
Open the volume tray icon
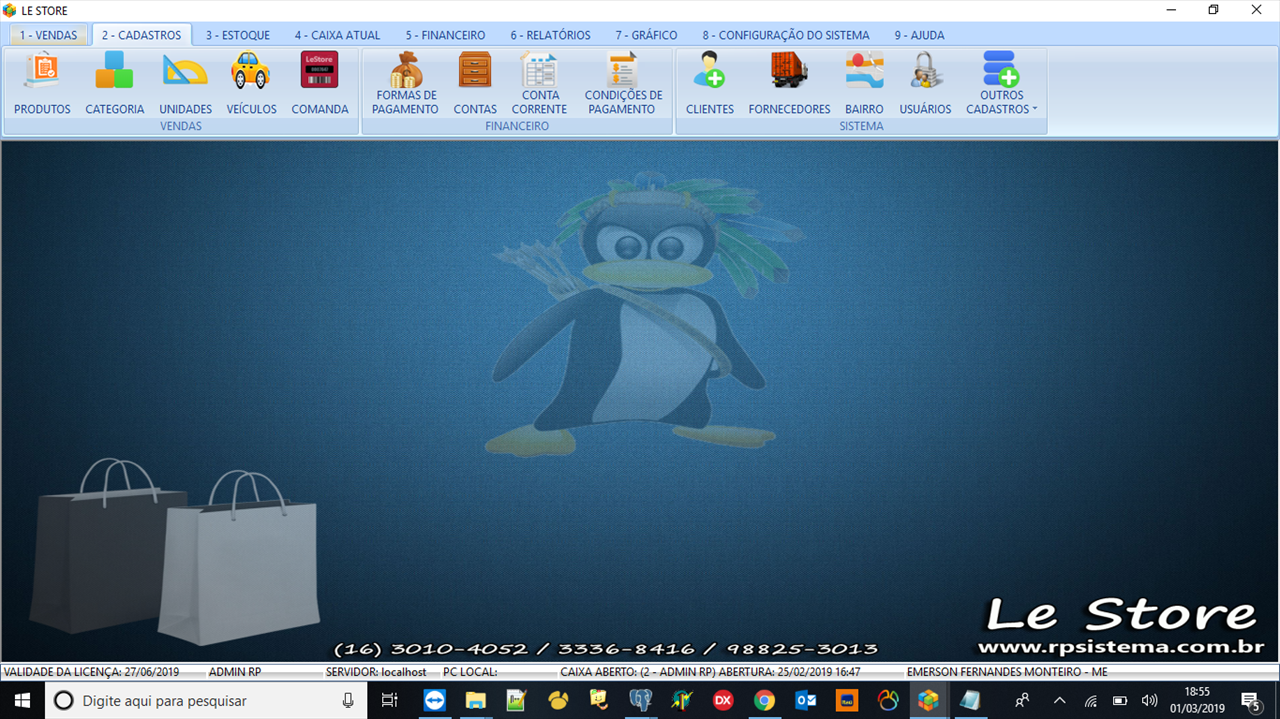[1150, 700]
